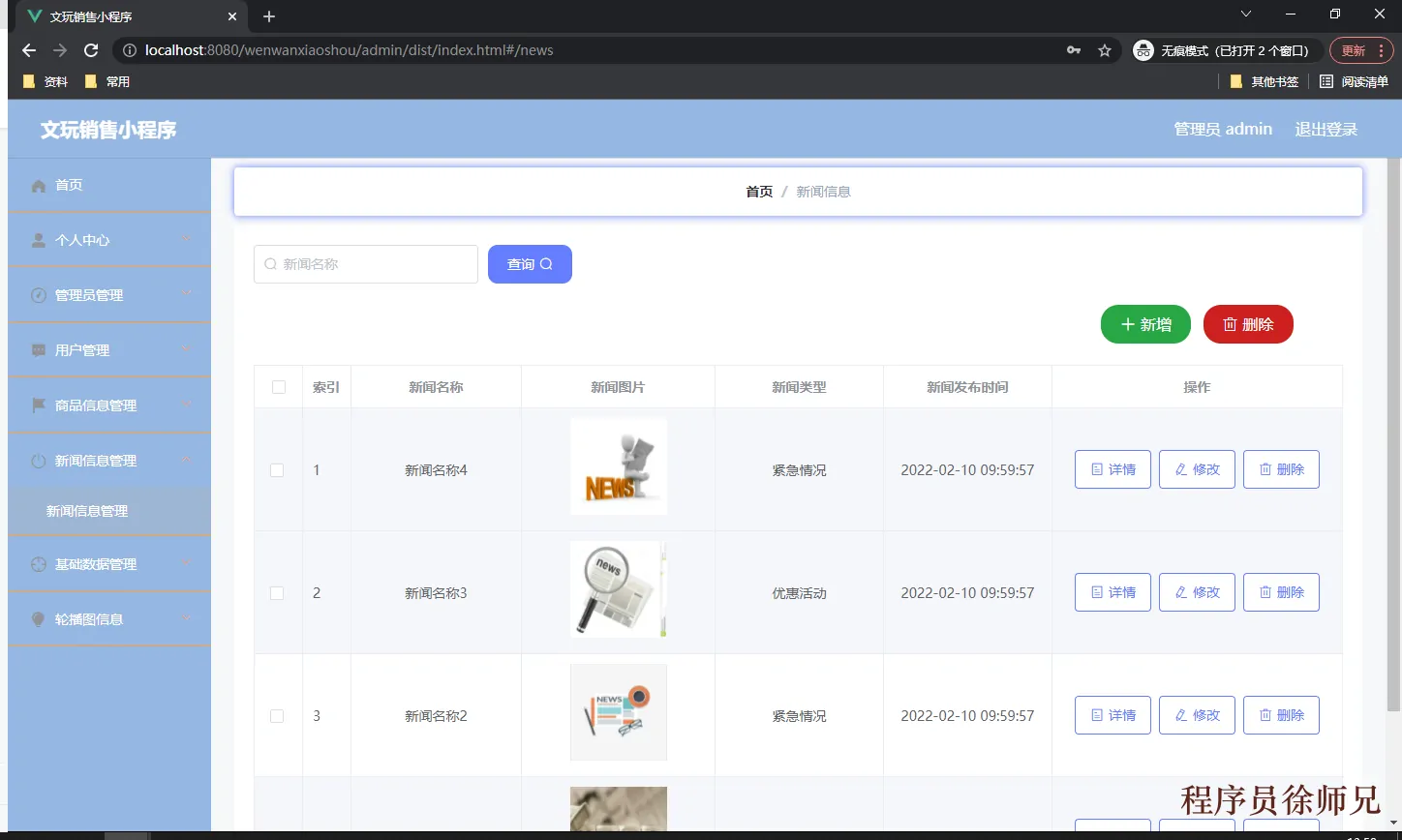This screenshot has width=1402, height=840.
Task: Click the browser back arrow
Action: [x=29, y=50]
